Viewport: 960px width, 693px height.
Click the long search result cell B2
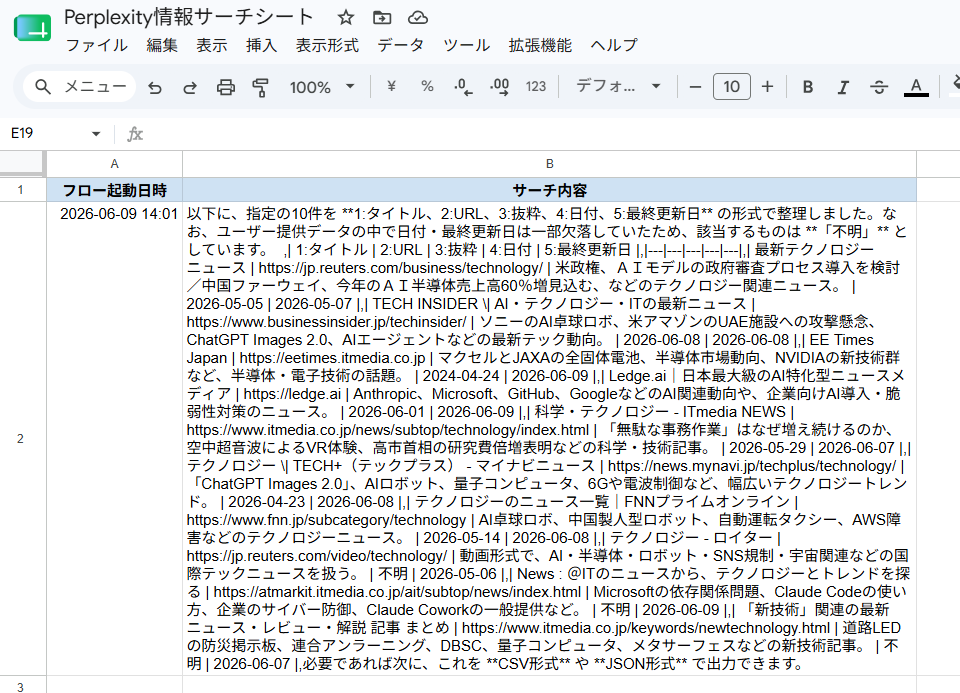pos(550,439)
